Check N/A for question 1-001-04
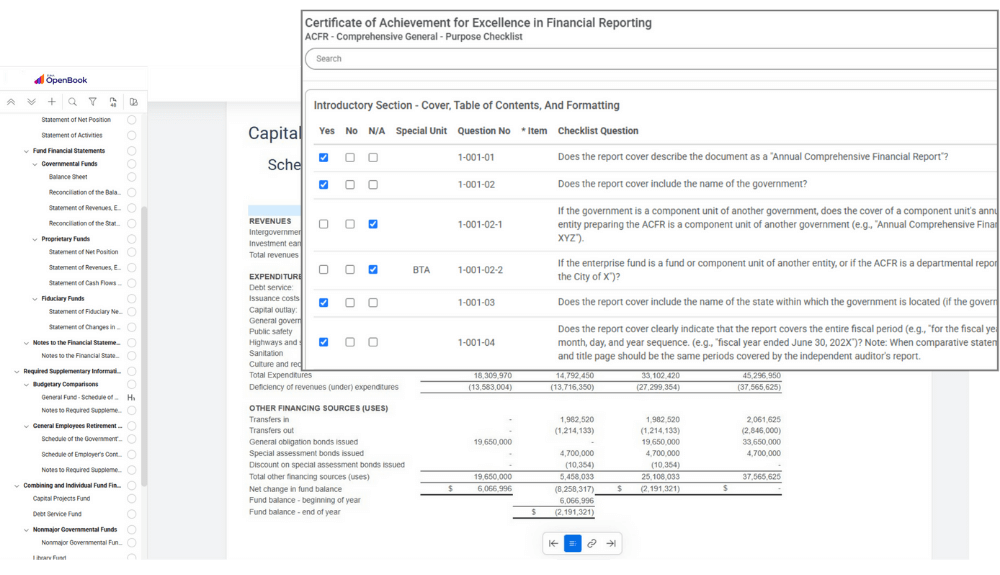Screen dimensions: 1000x575 (x=373, y=342)
